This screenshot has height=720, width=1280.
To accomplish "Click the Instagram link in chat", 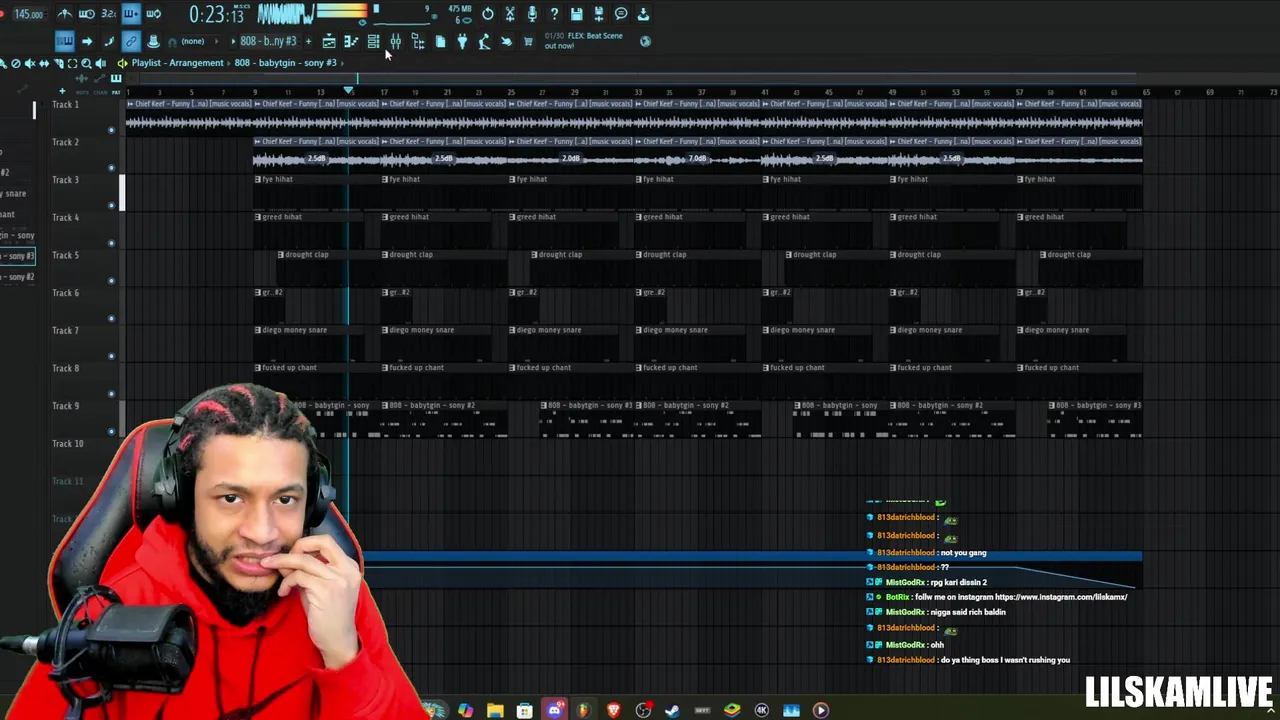I will coord(1061,597).
